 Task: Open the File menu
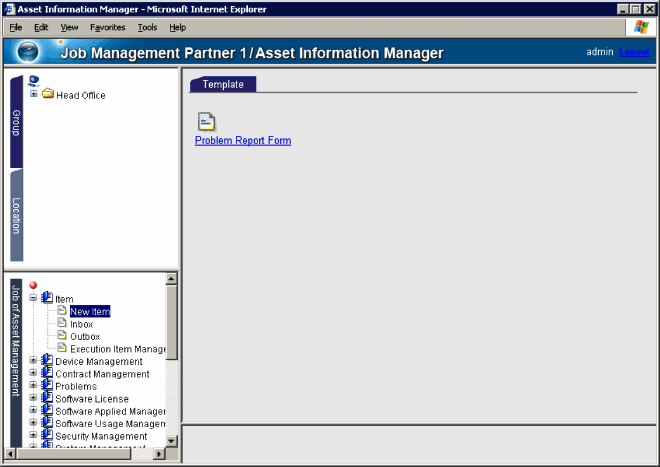(16, 27)
